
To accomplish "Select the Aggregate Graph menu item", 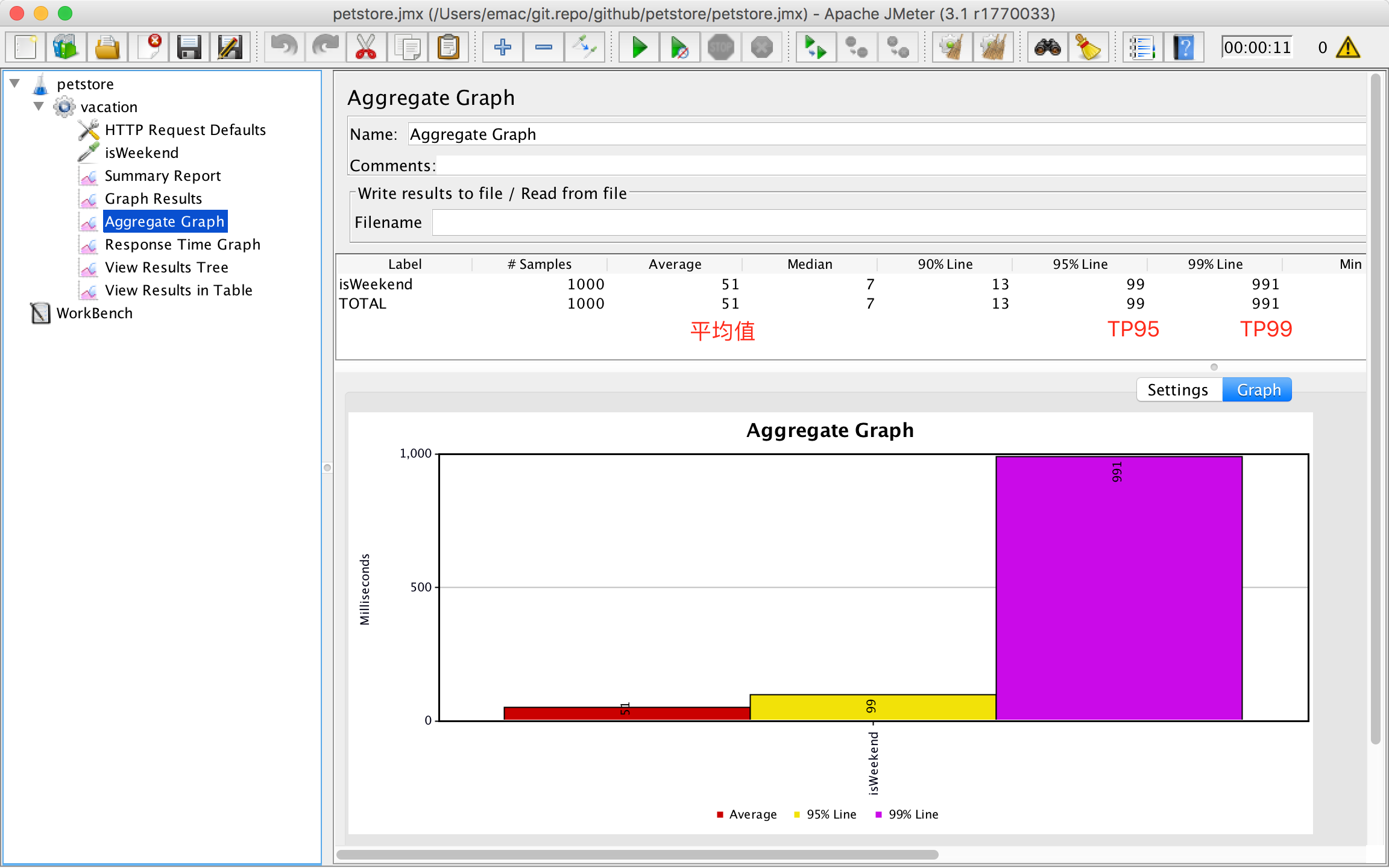I will click(x=163, y=221).
